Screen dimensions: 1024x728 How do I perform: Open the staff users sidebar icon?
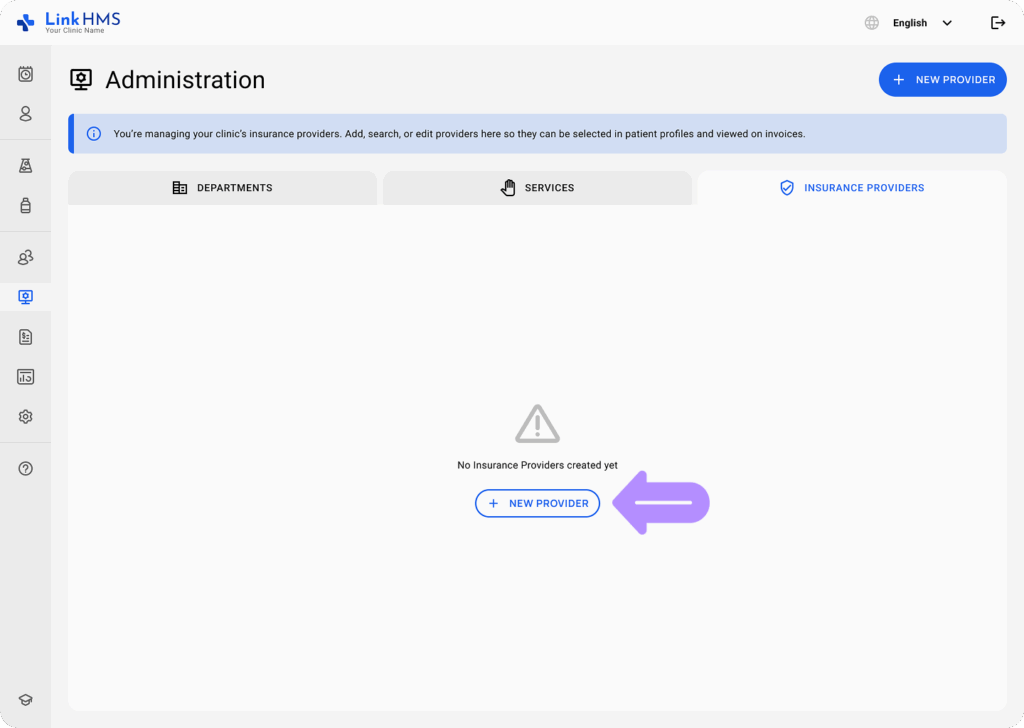pos(25,258)
